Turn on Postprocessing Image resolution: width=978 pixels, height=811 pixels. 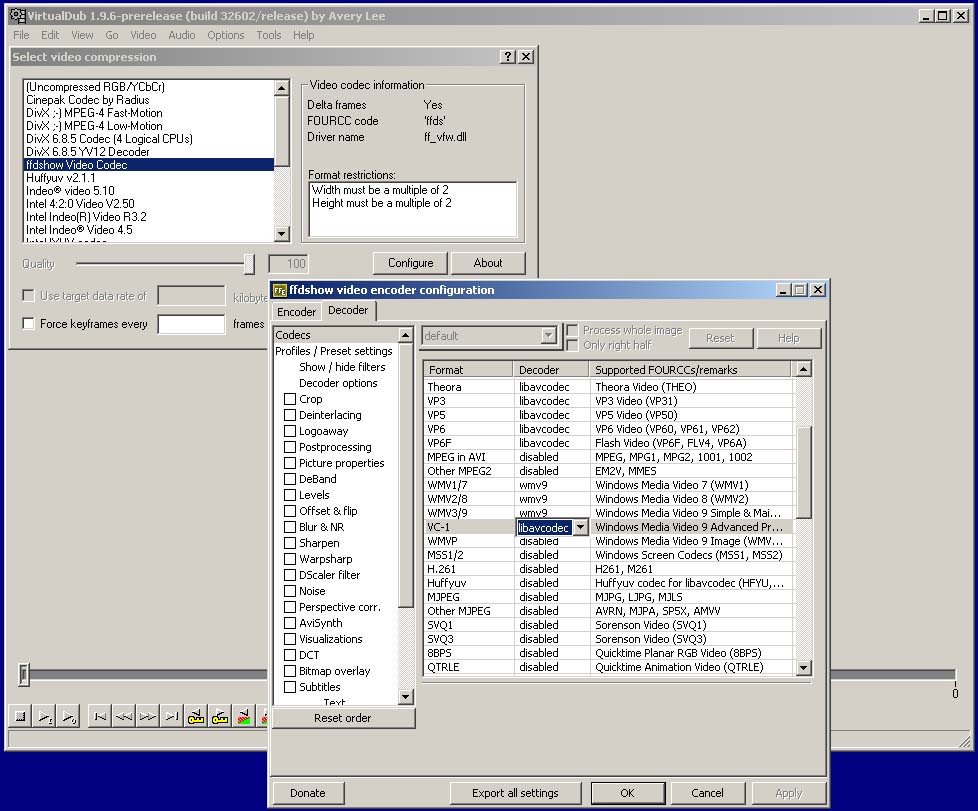tap(290, 447)
